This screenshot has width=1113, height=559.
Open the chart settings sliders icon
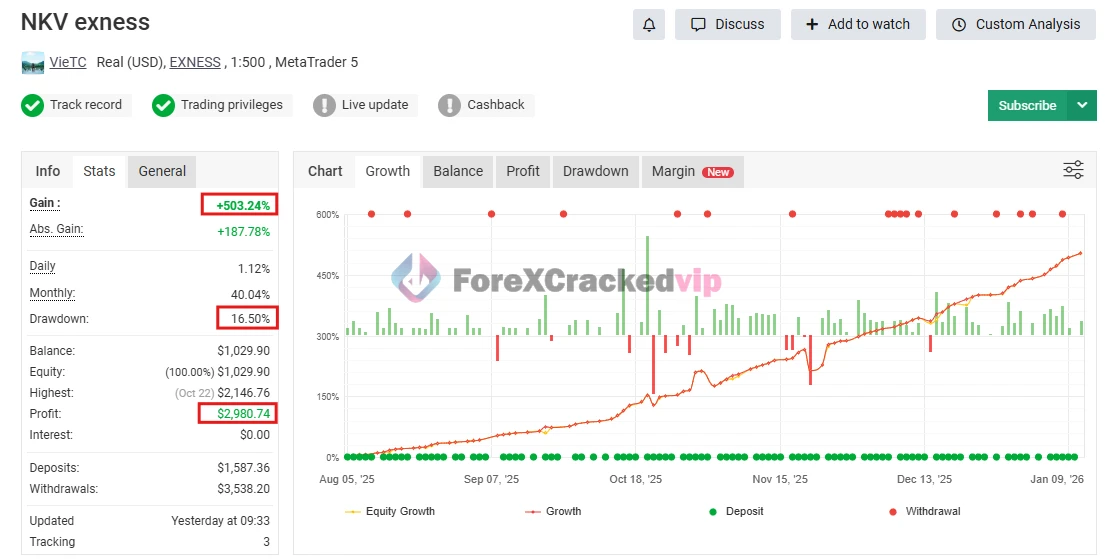1073,170
